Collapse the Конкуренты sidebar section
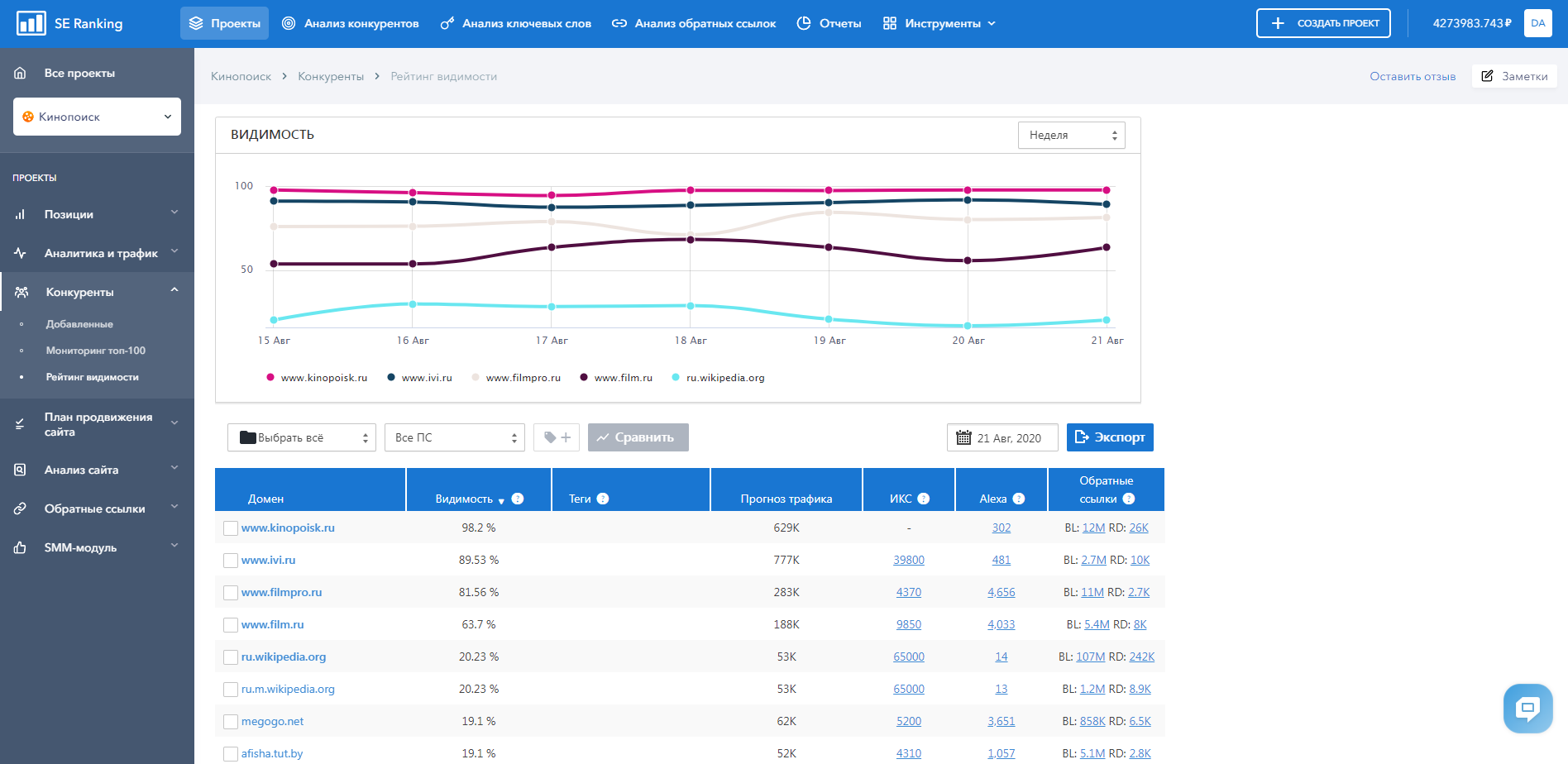Viewport: 1568px width, 764px height. tap(97, 292)
